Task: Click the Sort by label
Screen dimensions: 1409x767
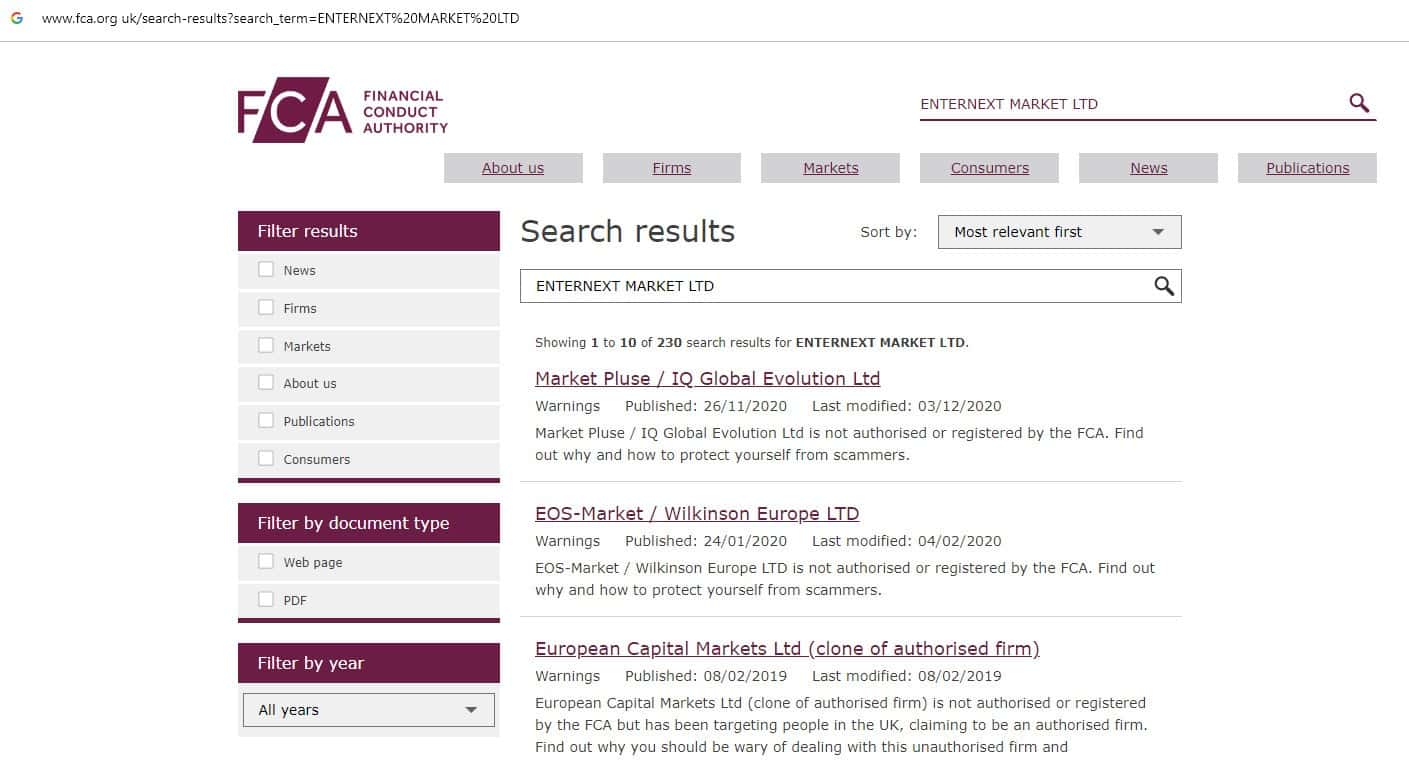Action: click(889, 232)
